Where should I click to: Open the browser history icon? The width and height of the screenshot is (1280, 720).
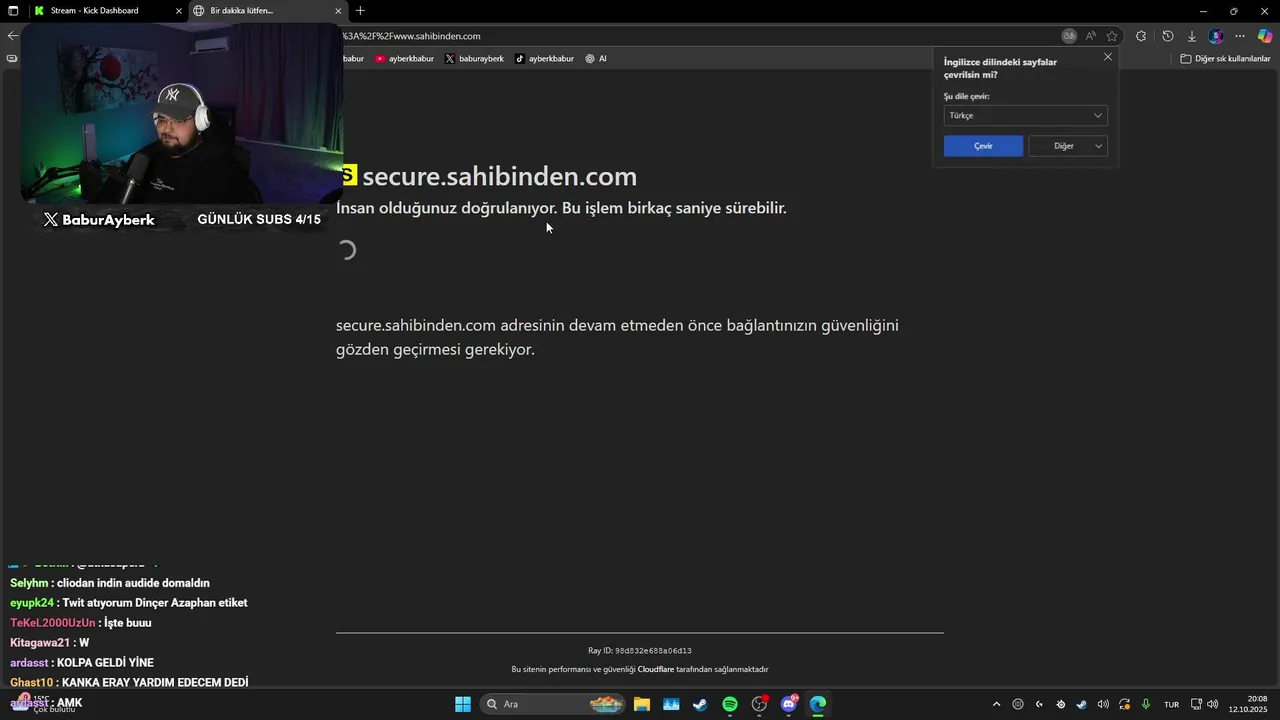[1167, 36]
